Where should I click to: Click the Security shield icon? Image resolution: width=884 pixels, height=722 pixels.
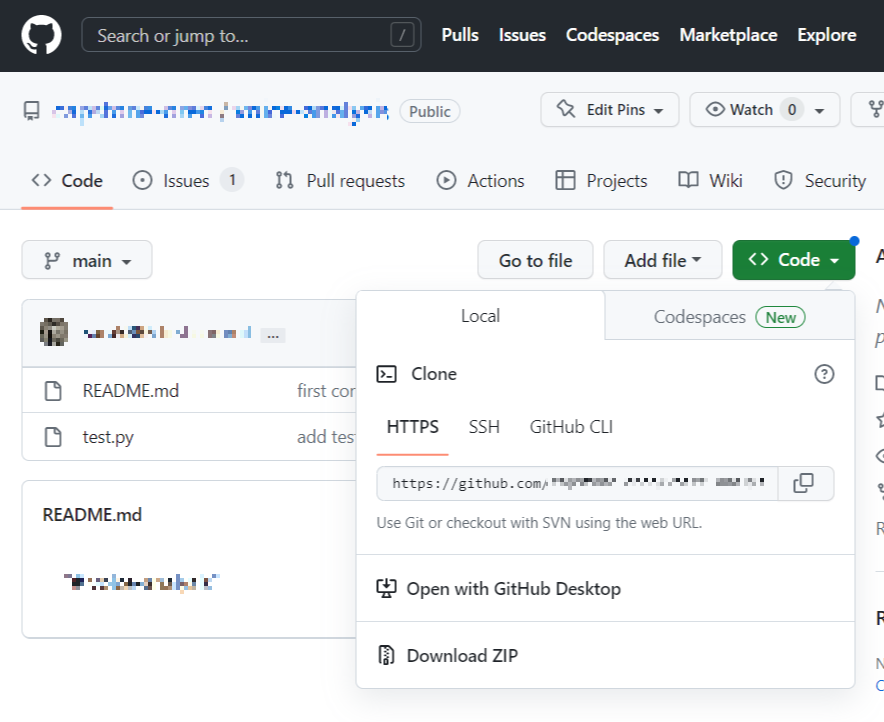coord(783,181)
